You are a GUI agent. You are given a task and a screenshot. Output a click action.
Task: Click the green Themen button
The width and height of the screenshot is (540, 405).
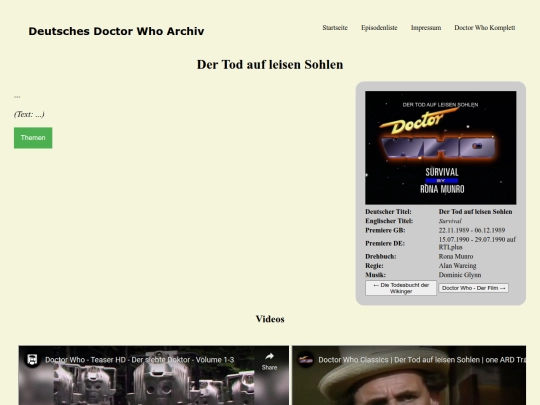tap(33, 138)
